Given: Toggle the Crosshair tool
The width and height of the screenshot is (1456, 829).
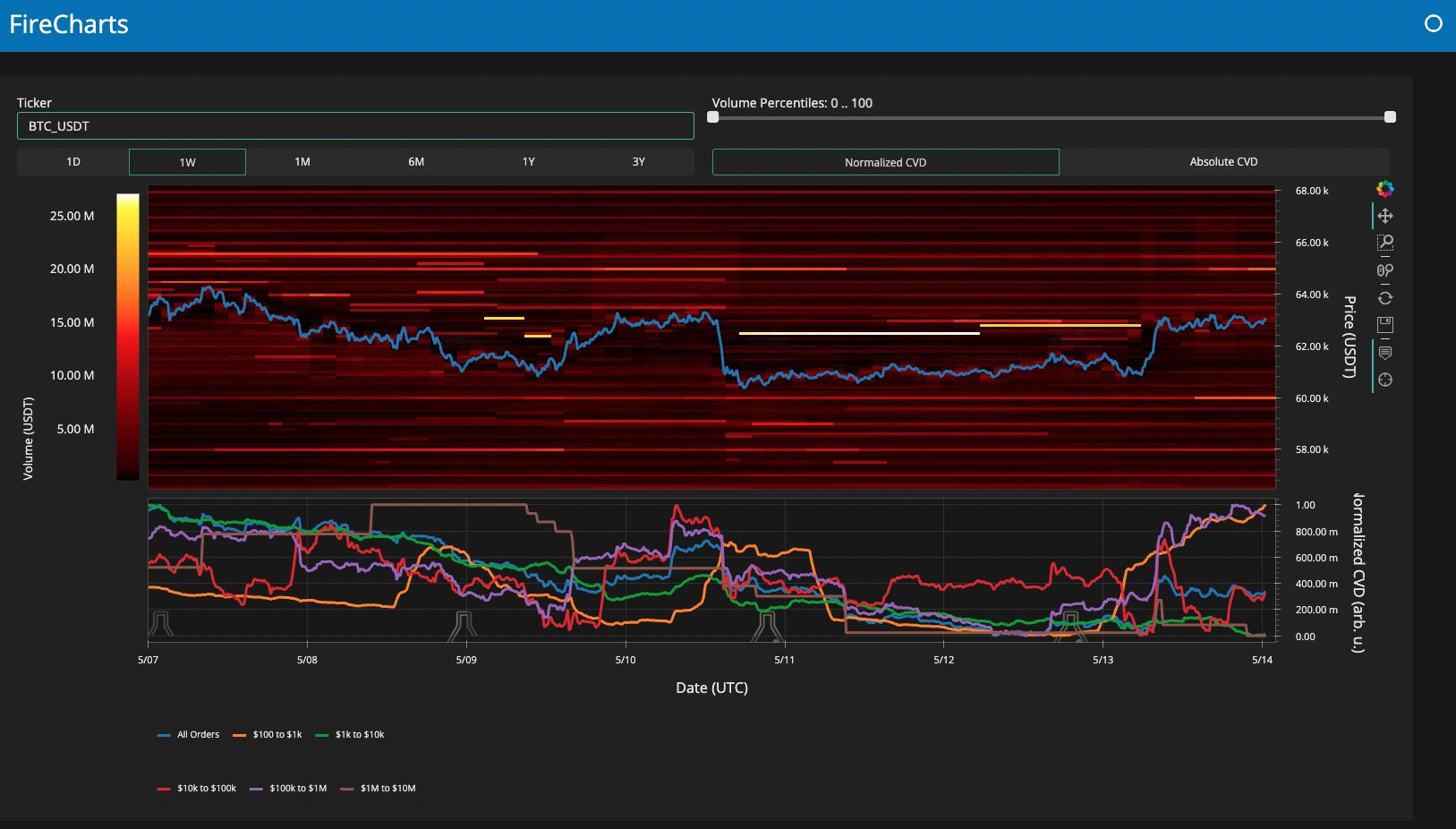Looking at the screenshot, I should click(x=1384, y=380).
